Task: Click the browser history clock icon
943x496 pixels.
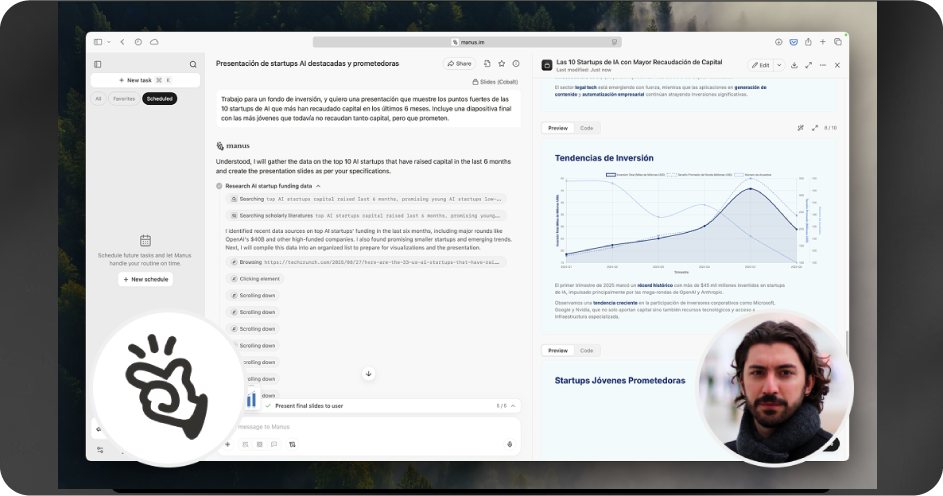Action: [138, 42]
